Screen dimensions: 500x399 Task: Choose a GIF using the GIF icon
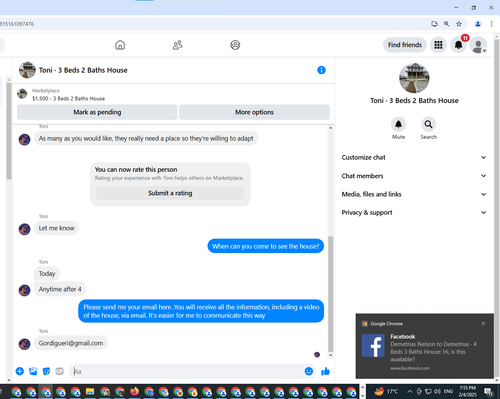[x=60, y=371]
